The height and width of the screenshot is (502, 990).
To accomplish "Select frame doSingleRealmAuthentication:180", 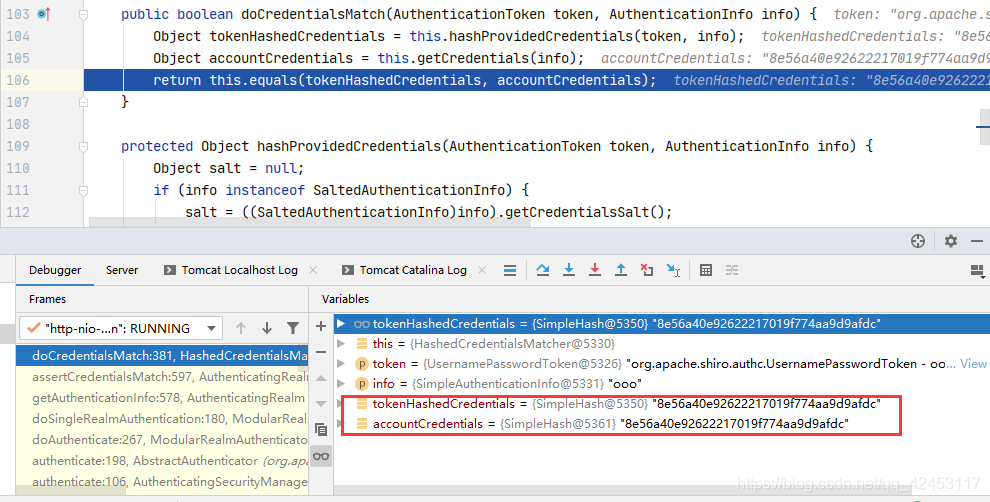I will [x=162, y=419].
